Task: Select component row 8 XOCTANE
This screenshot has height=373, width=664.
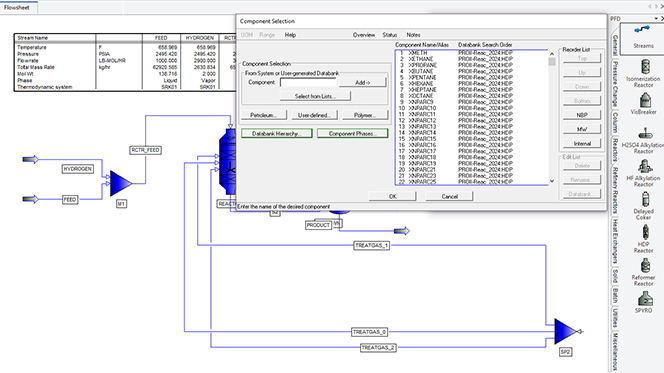Action: (x=472, y=96)
